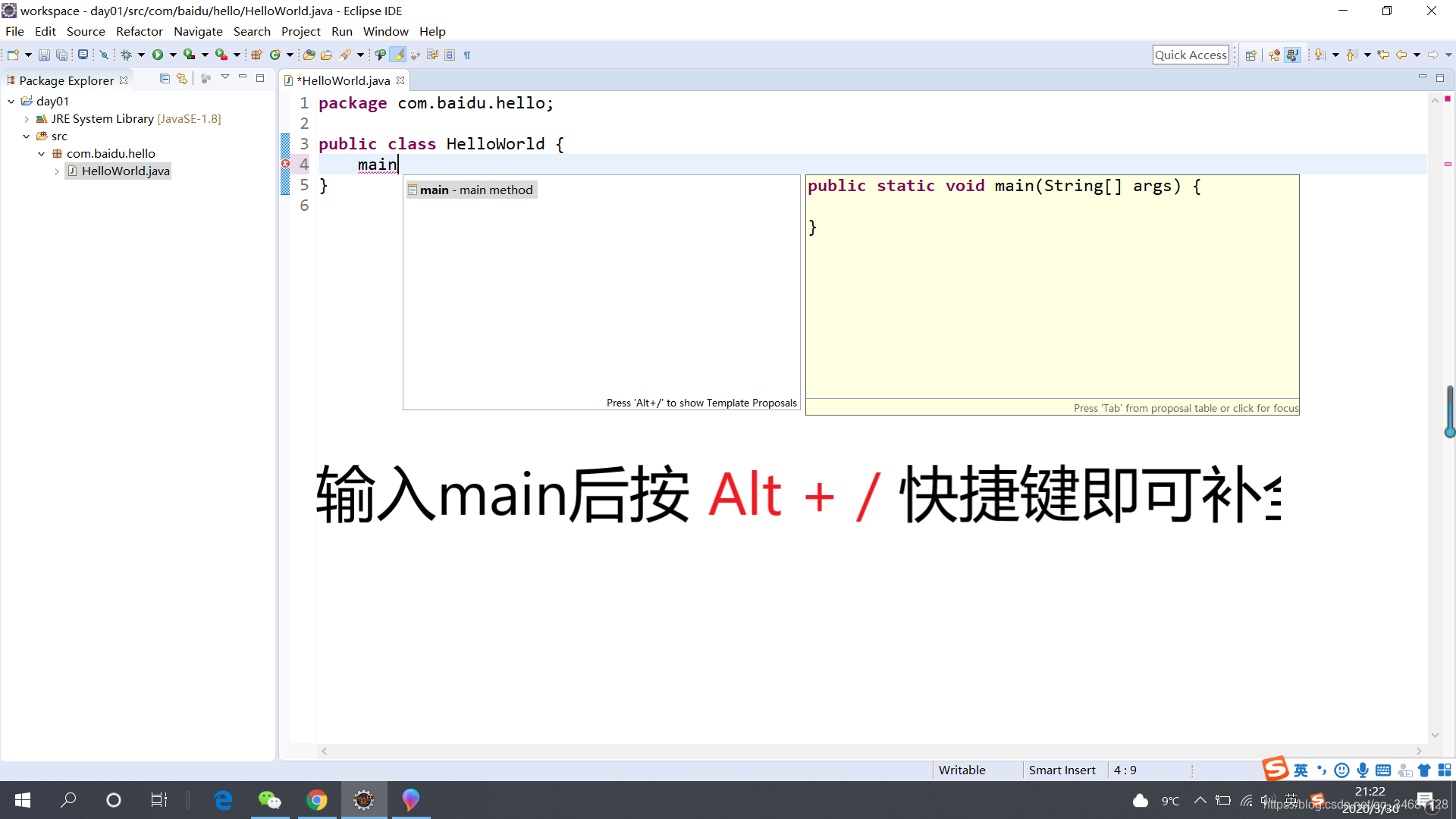Open WeChat from the taskbar
Viewport: 1456px width, 819px height.
(x=269, y=800)
